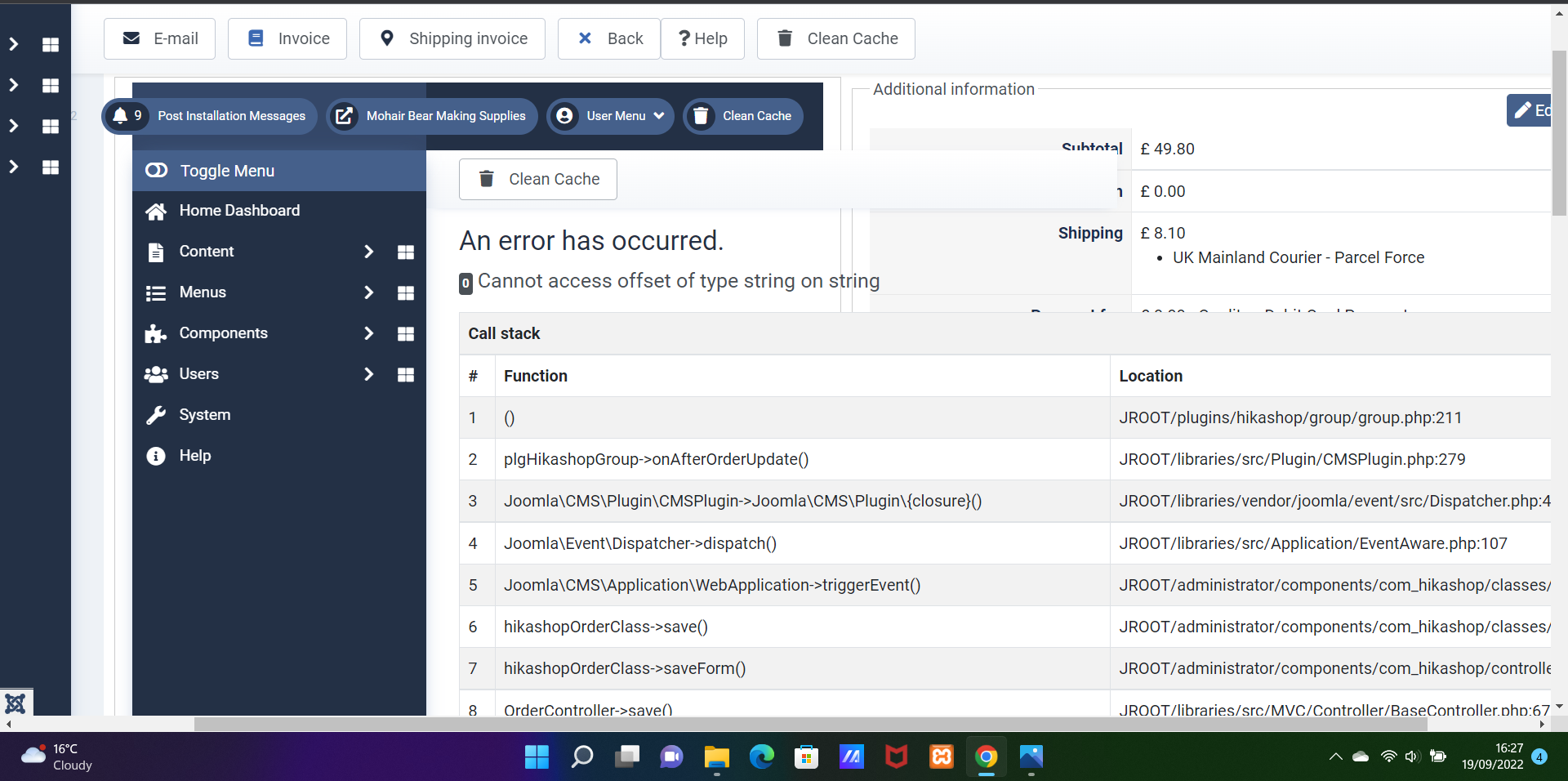Open the notification center badge showing 4
The height and width of the screenshot is (781, 1568).
coord(1539,756)
